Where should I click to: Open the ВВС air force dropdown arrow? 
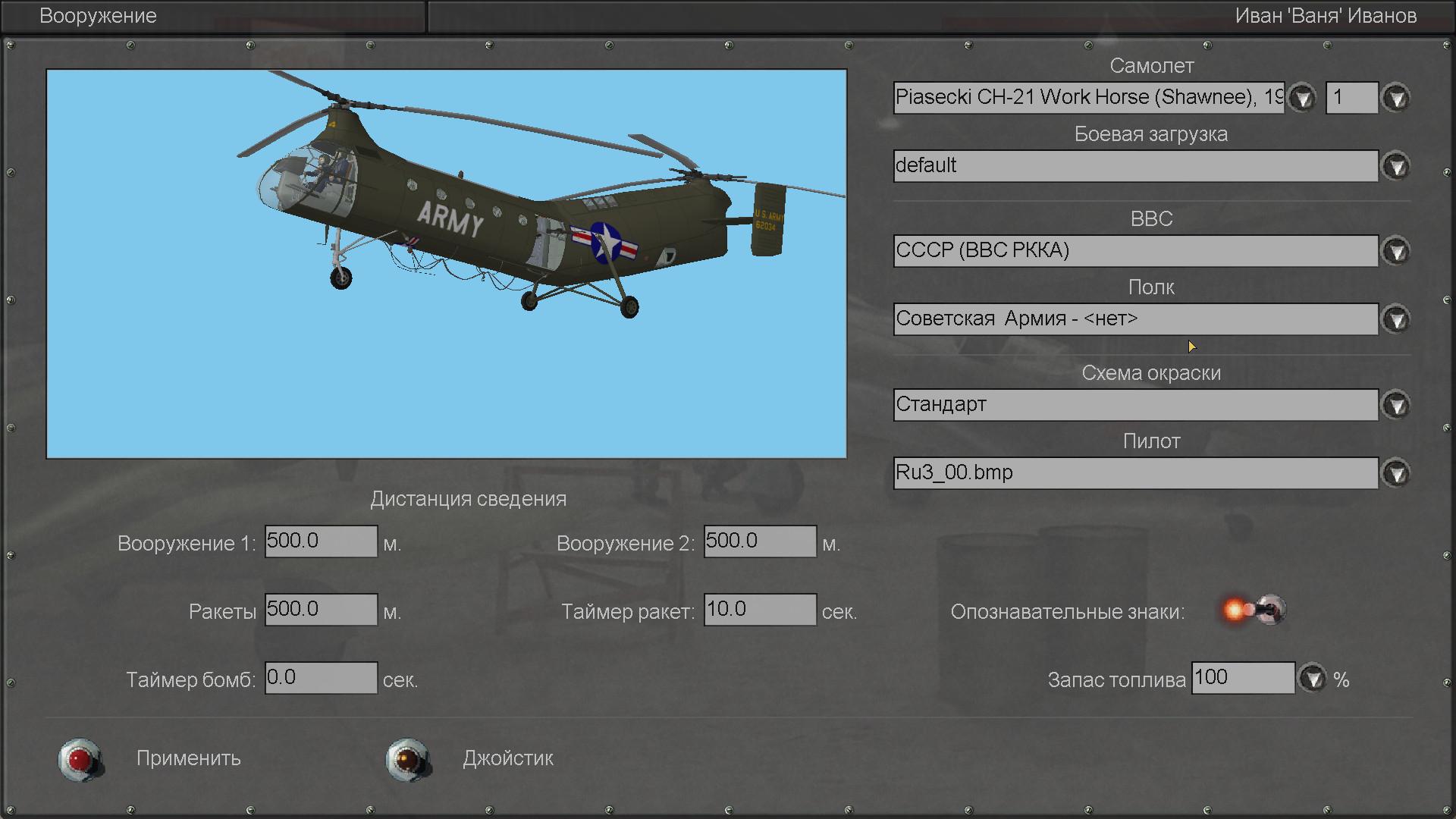[1395, 251]
